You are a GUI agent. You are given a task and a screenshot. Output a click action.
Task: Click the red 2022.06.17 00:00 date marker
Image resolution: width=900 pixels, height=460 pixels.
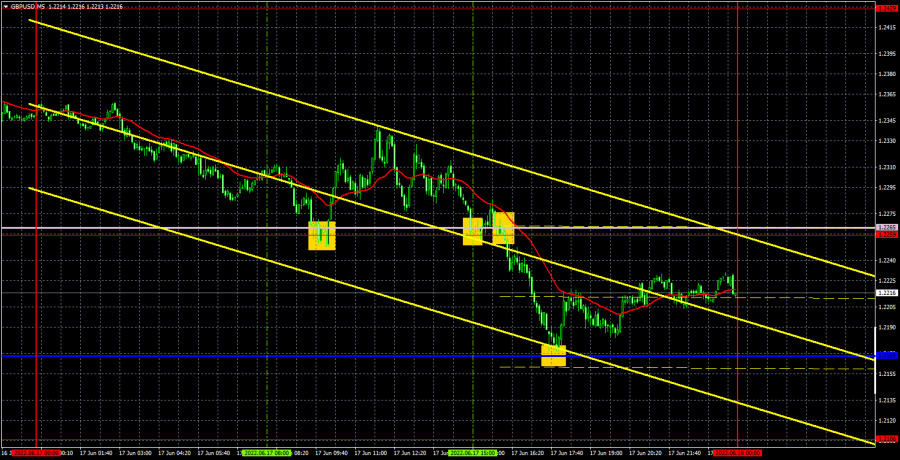[x=36, y=454]
